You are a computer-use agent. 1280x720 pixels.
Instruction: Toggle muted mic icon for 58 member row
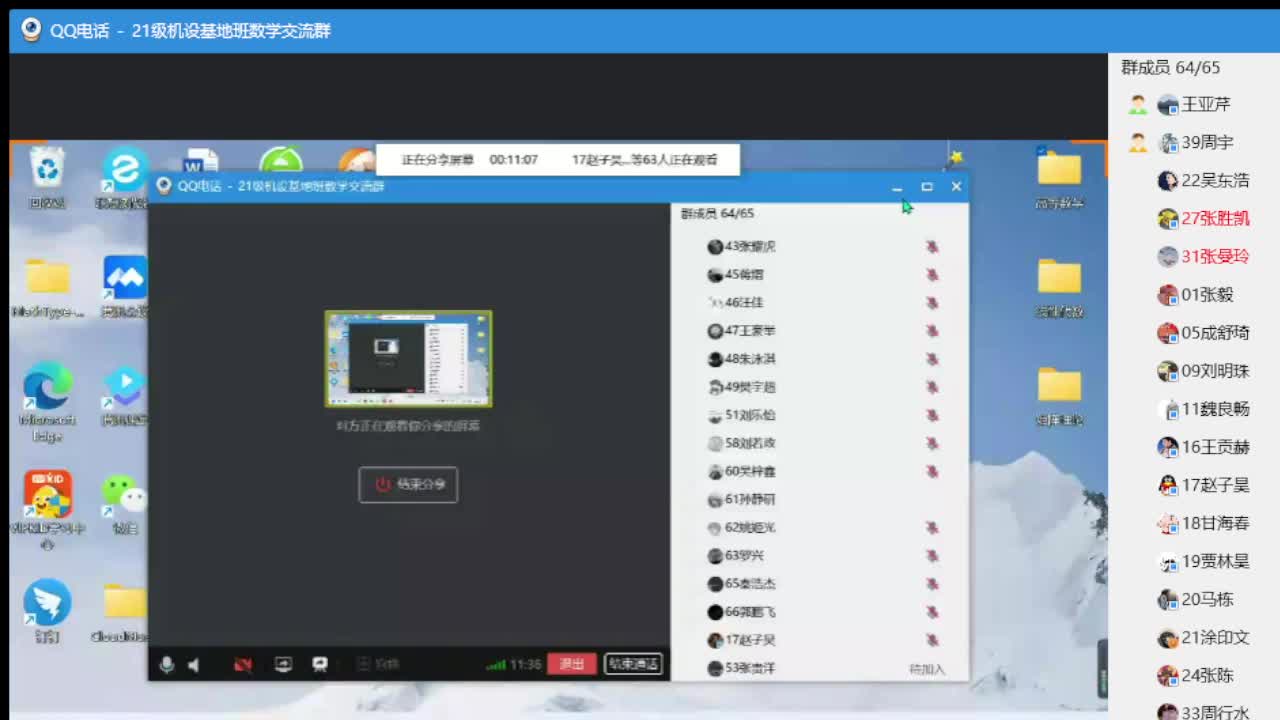tap(932, 443)
